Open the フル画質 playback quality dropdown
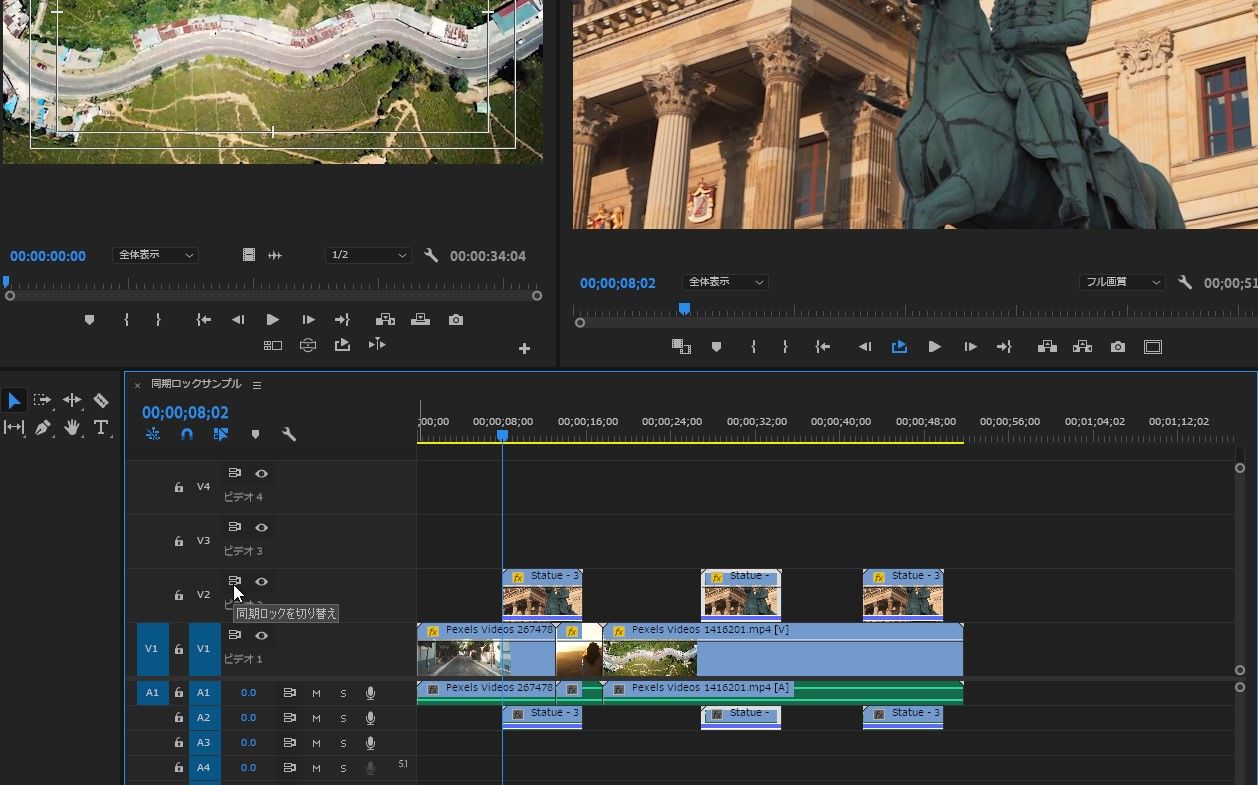Image resolution: width=1258 pixels, height=785 pixels. 1121,281
